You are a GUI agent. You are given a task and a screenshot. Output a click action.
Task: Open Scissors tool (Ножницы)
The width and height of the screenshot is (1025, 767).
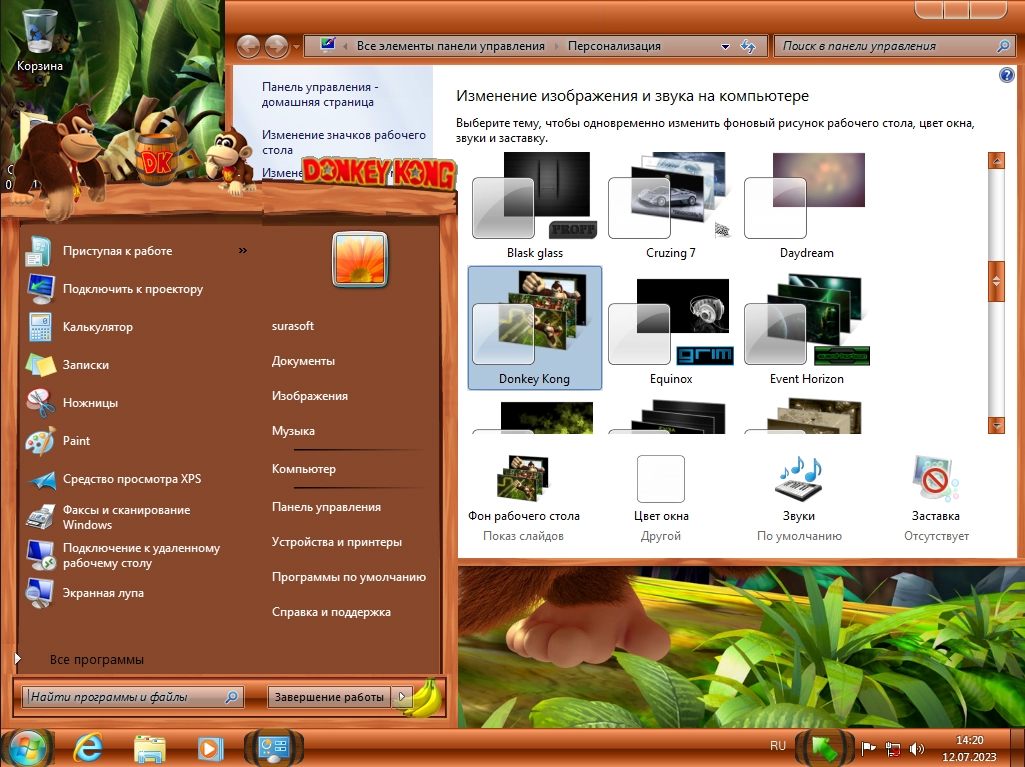point(90,403)
